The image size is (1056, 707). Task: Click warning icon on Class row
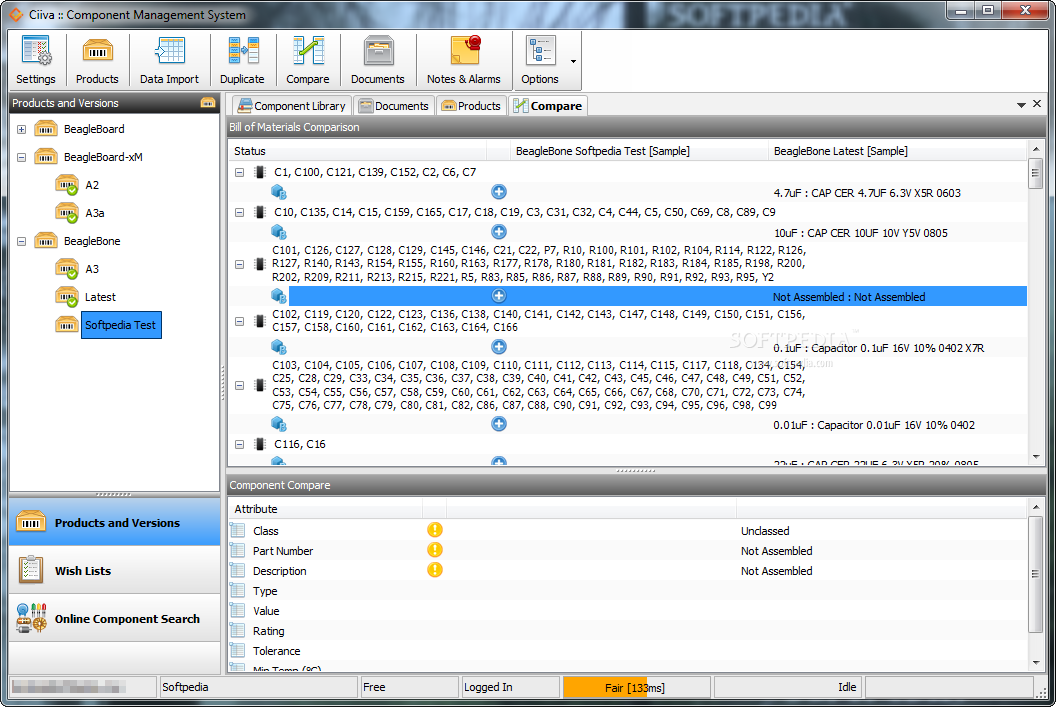pos(435,530)
